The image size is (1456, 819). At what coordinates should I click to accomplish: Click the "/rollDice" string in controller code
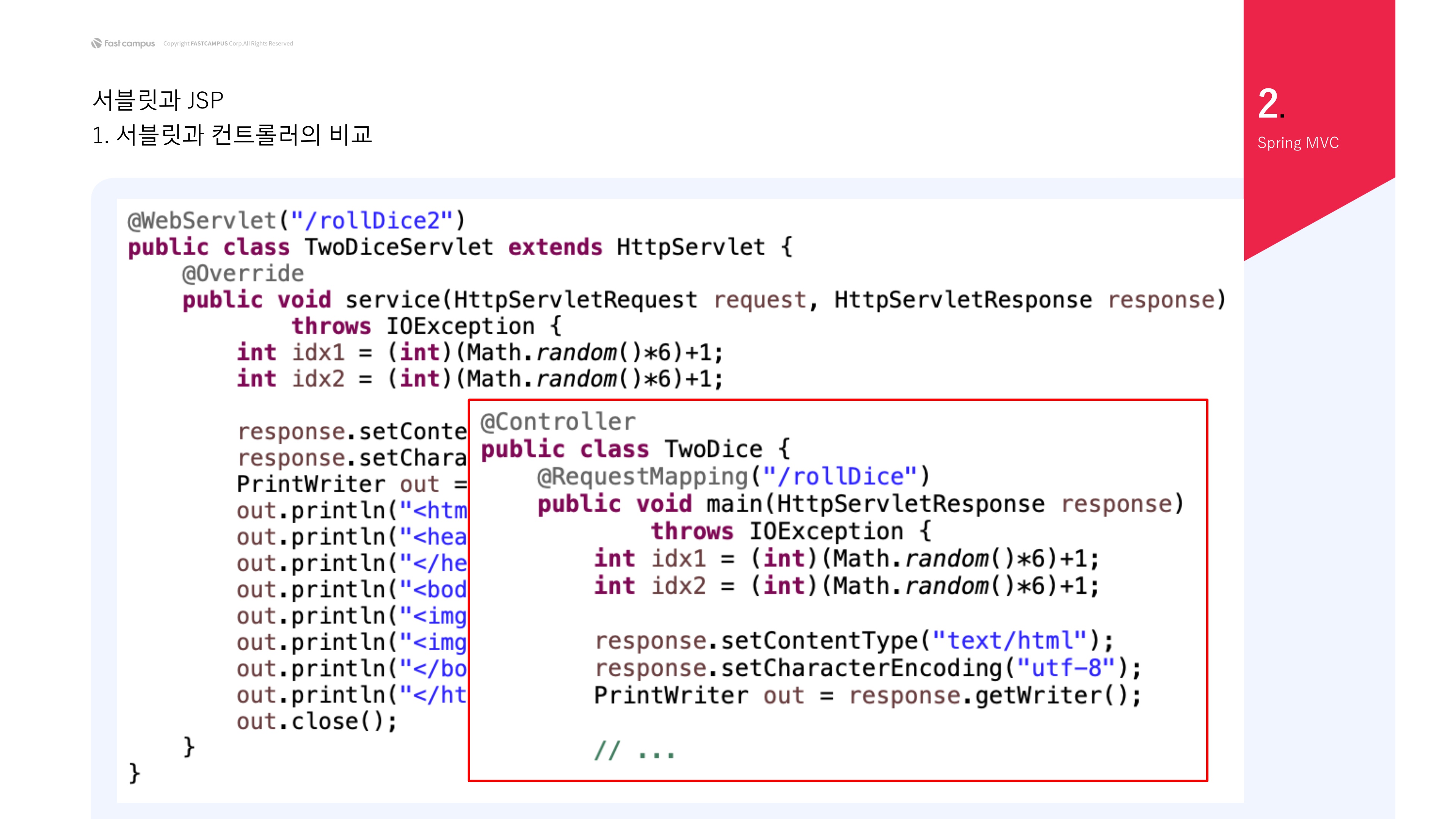(x=839, y=477)
